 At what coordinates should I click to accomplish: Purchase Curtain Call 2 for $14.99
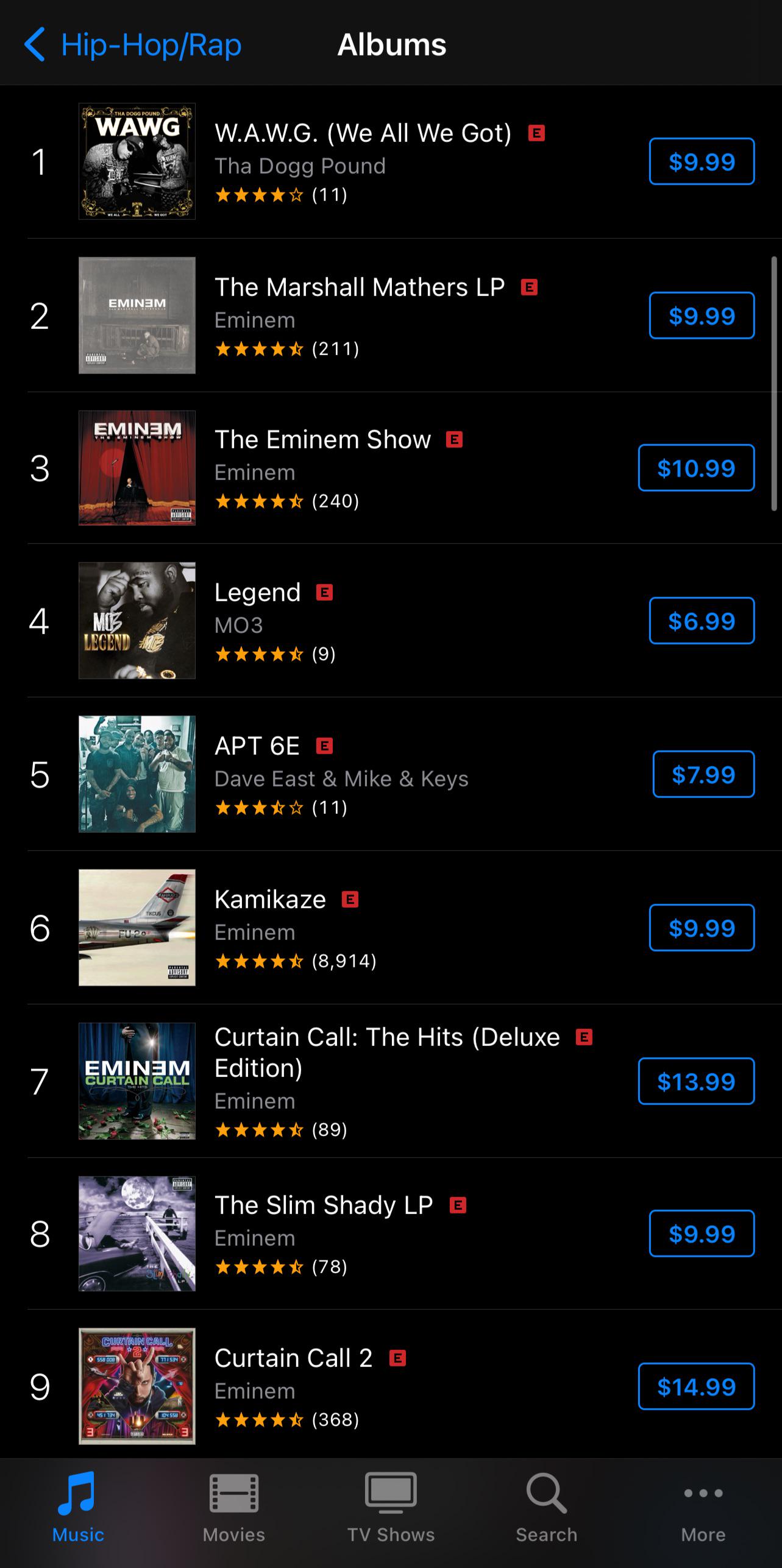[696, 1386]
